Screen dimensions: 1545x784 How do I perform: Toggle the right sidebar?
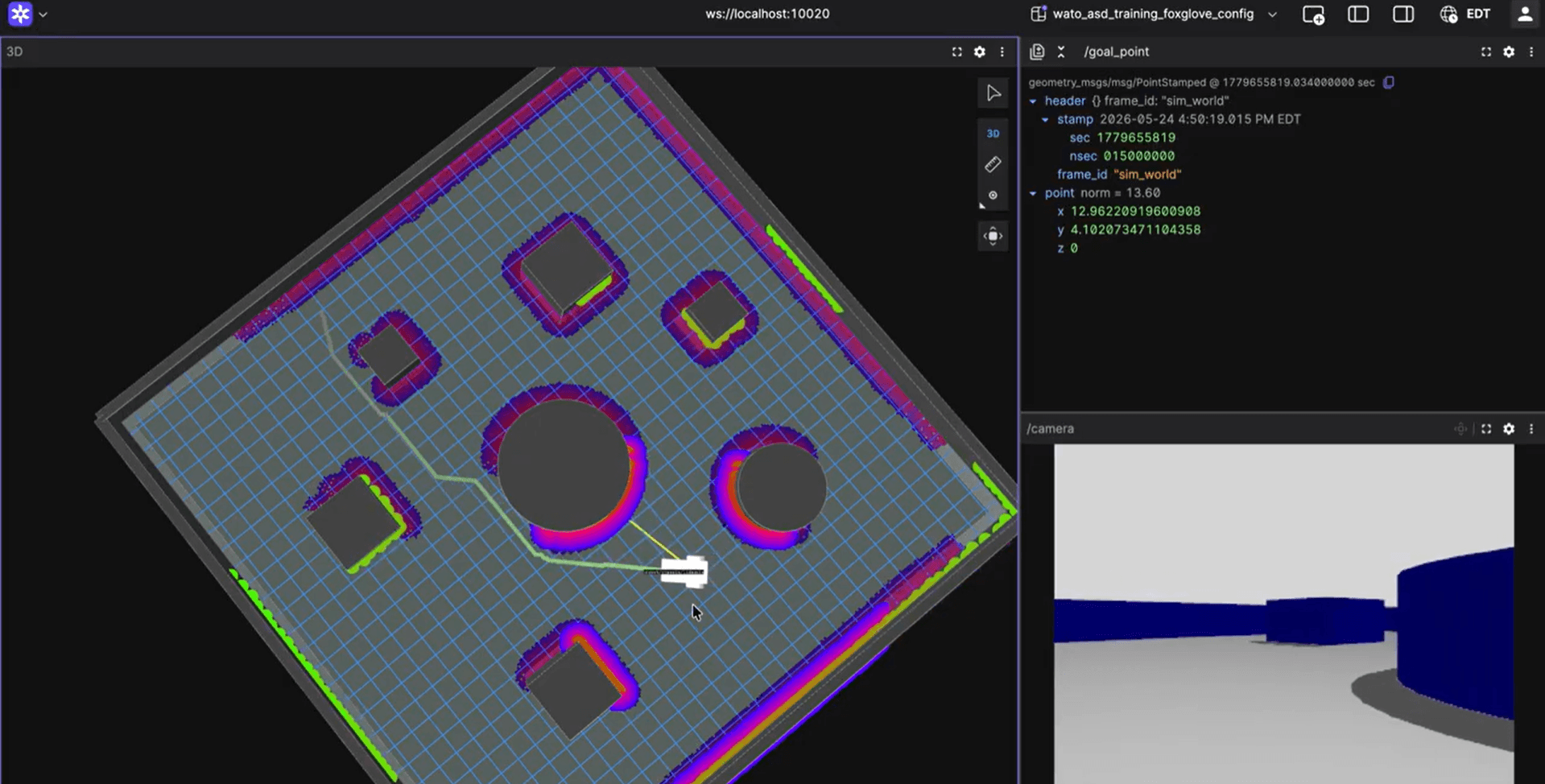click(x=1403, y=14)
